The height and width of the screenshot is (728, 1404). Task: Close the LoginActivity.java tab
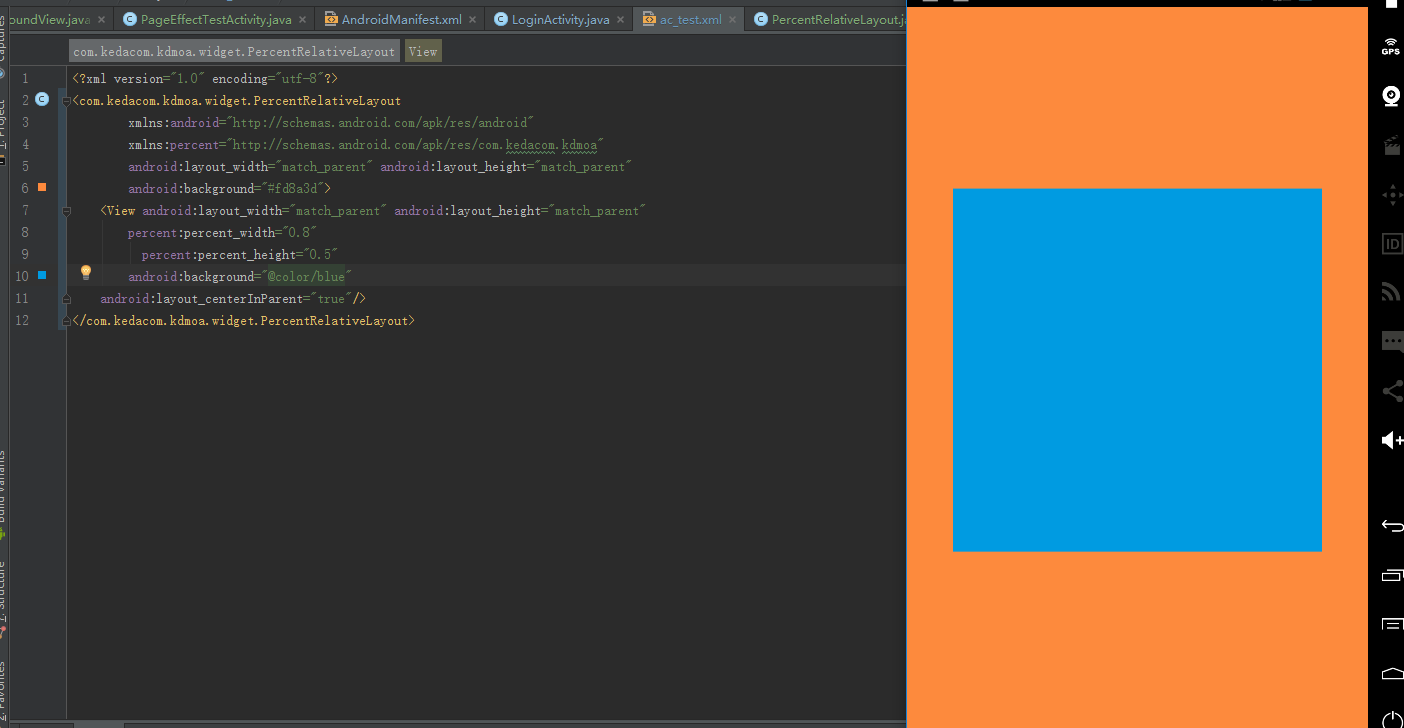621,19
